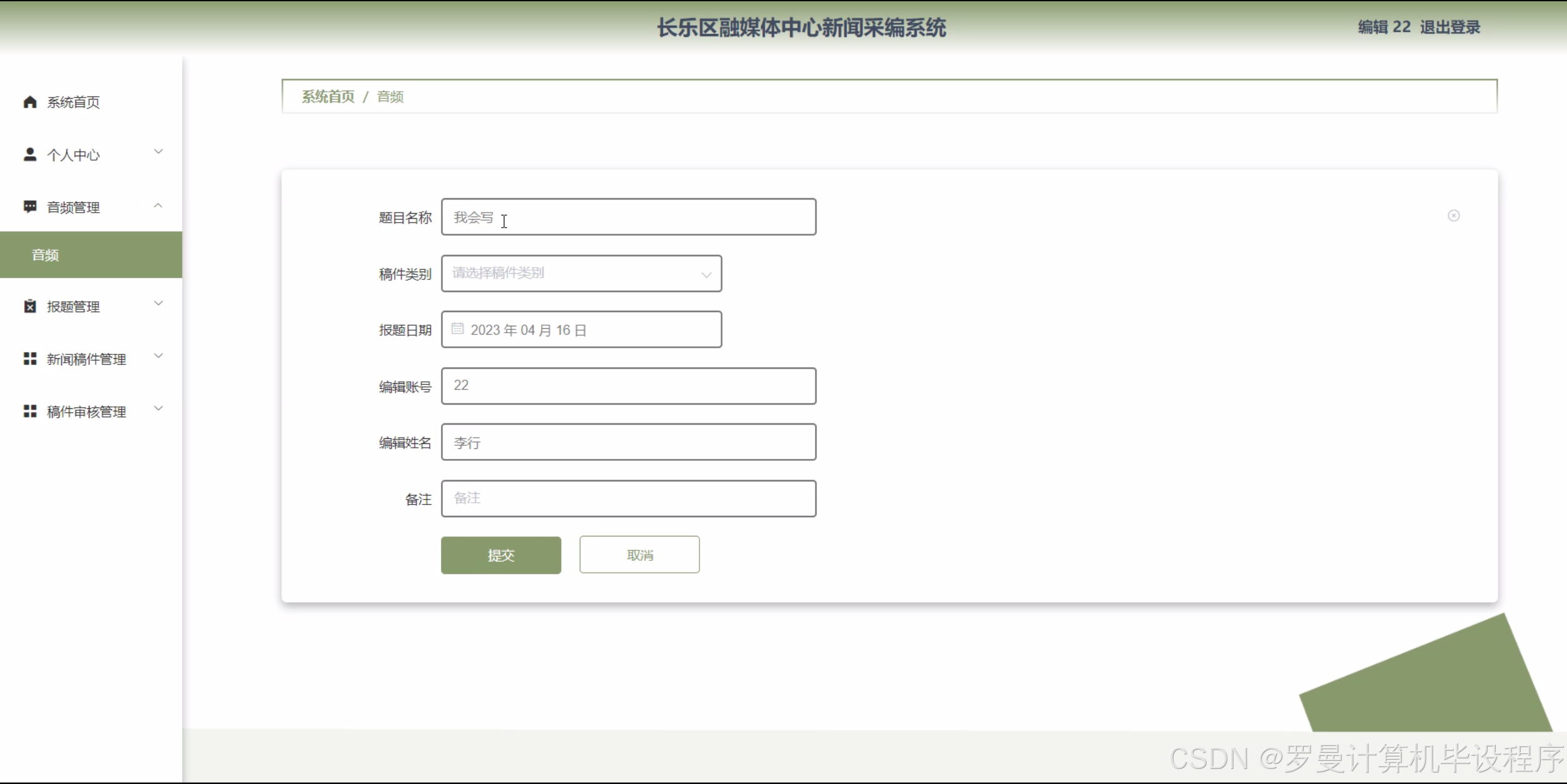This screenshot has width=1567, height=784.
Task: Click the home icon beside 系统首页
Action: [x=29, y=102]
